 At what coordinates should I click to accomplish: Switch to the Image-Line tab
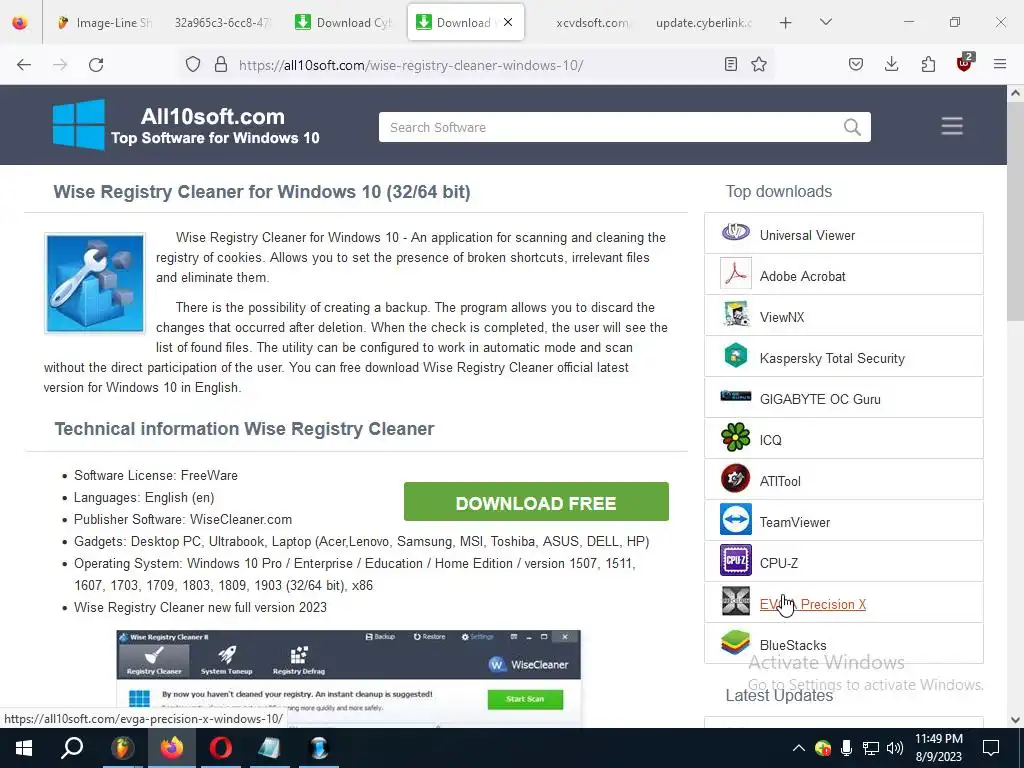coord(104,23)
